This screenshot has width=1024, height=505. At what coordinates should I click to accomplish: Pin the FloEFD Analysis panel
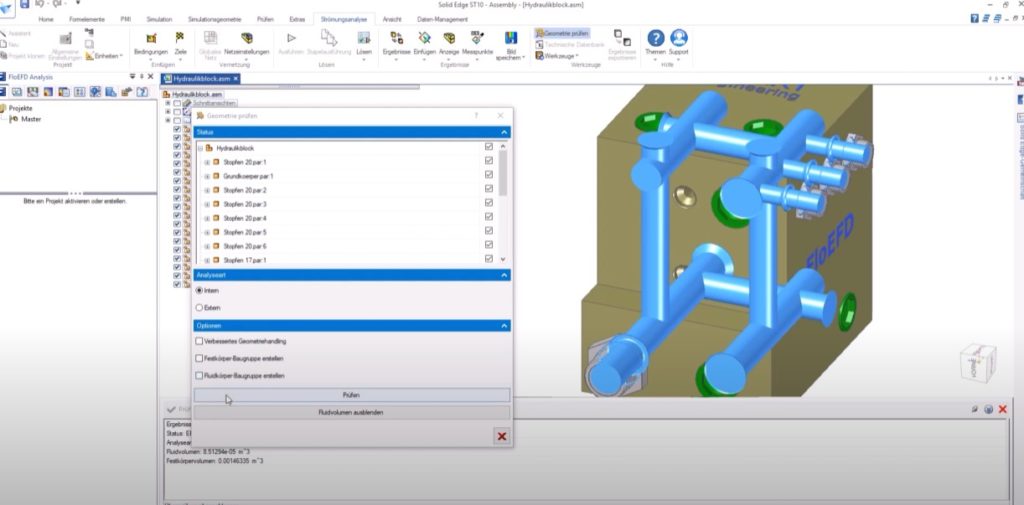pos(142,77)
